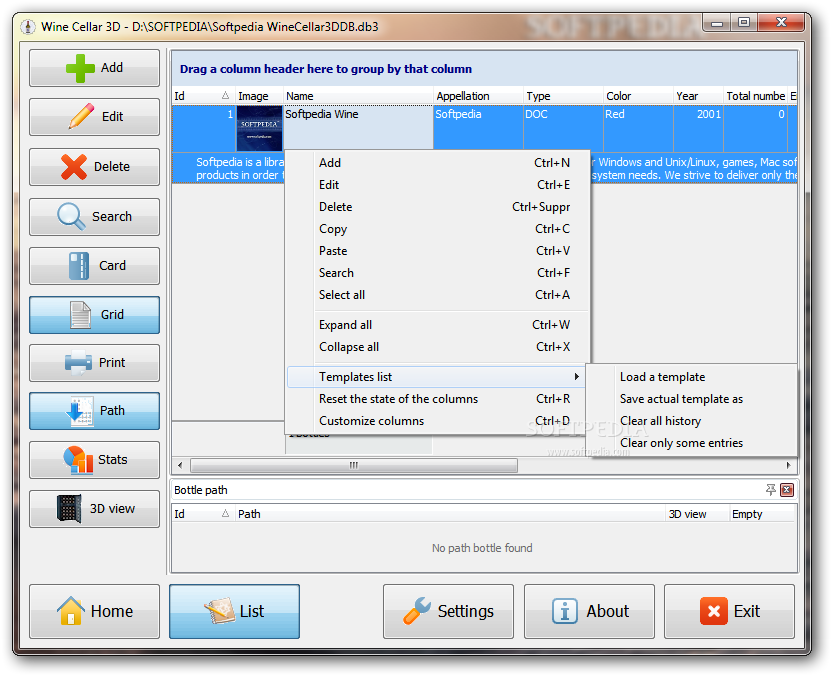The image size is (832, 676).
Task: Exit the app via red X icon
Action: pos(714,611)
